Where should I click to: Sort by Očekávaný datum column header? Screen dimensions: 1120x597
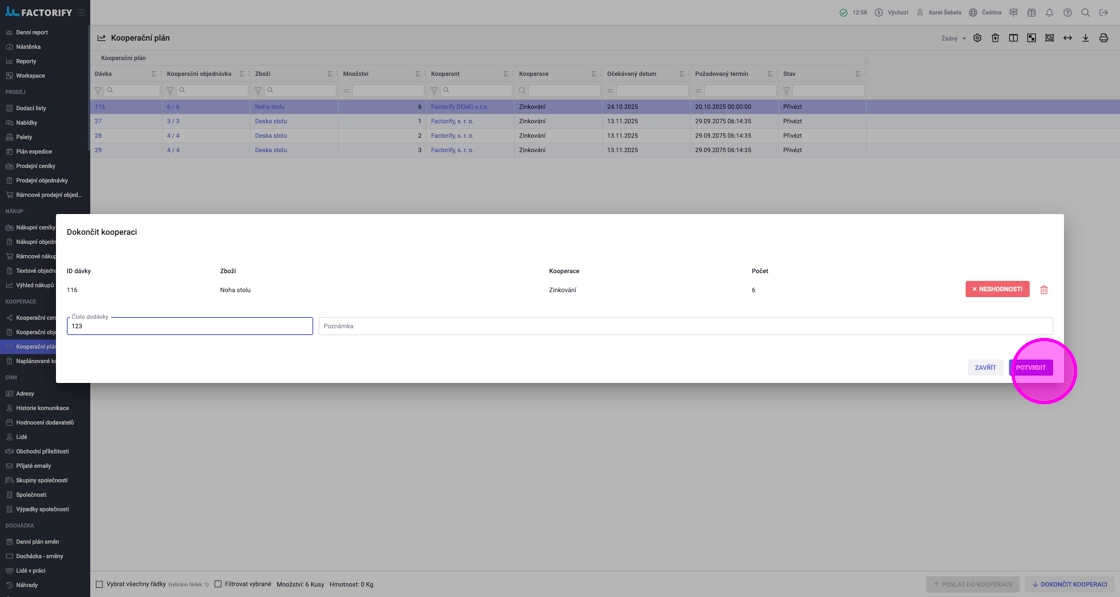click(631, 74)
